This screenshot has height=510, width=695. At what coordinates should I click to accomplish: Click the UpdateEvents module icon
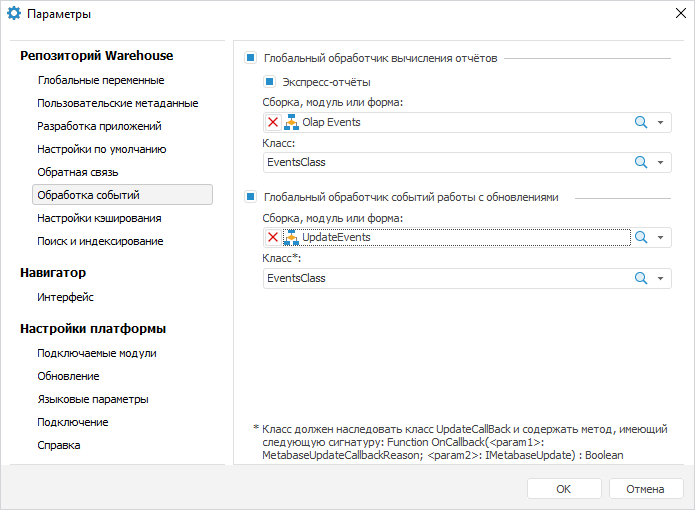pyautogui.click(x=292, y=237)
